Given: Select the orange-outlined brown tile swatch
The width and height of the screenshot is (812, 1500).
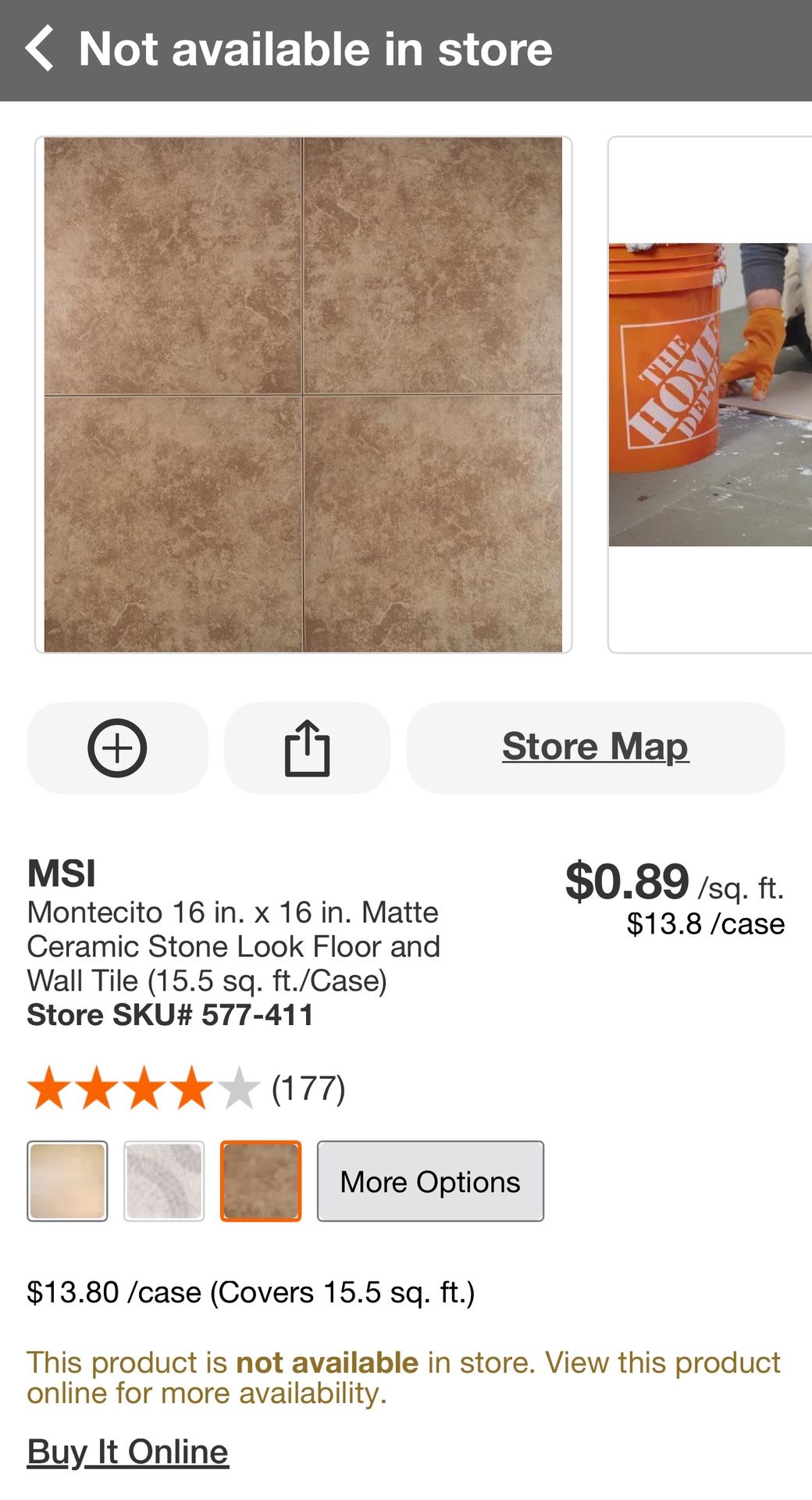Looking at the screenshot, I should 261,1181.
